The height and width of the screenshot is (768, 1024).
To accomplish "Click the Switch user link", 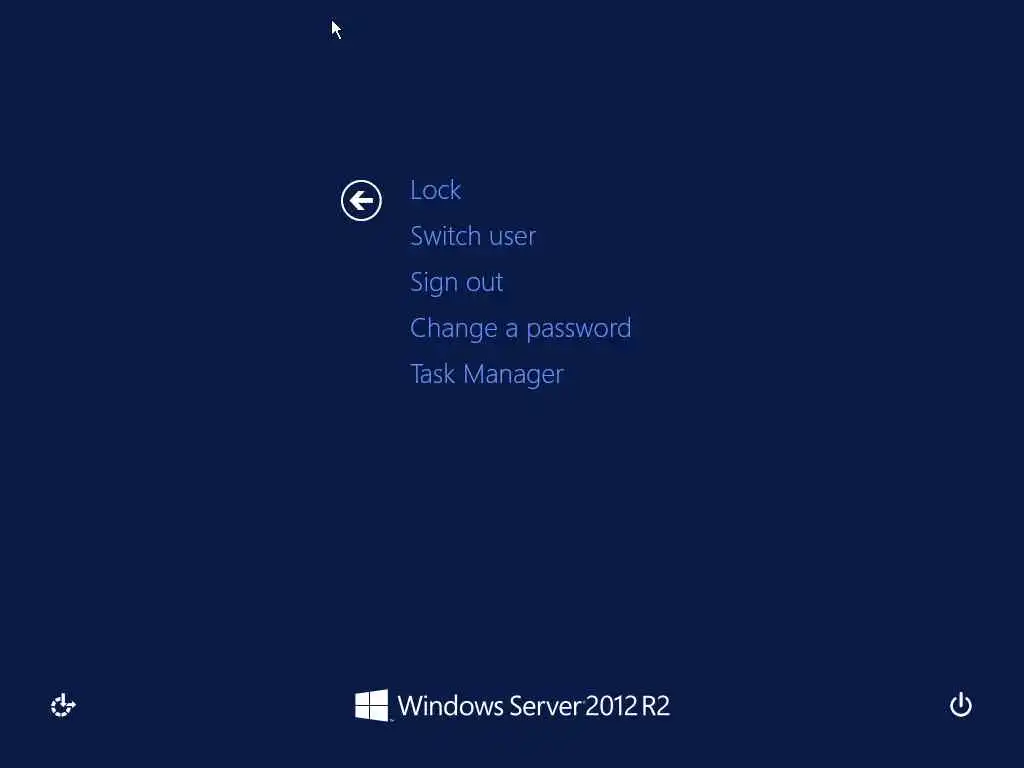I will click(473, 236).
